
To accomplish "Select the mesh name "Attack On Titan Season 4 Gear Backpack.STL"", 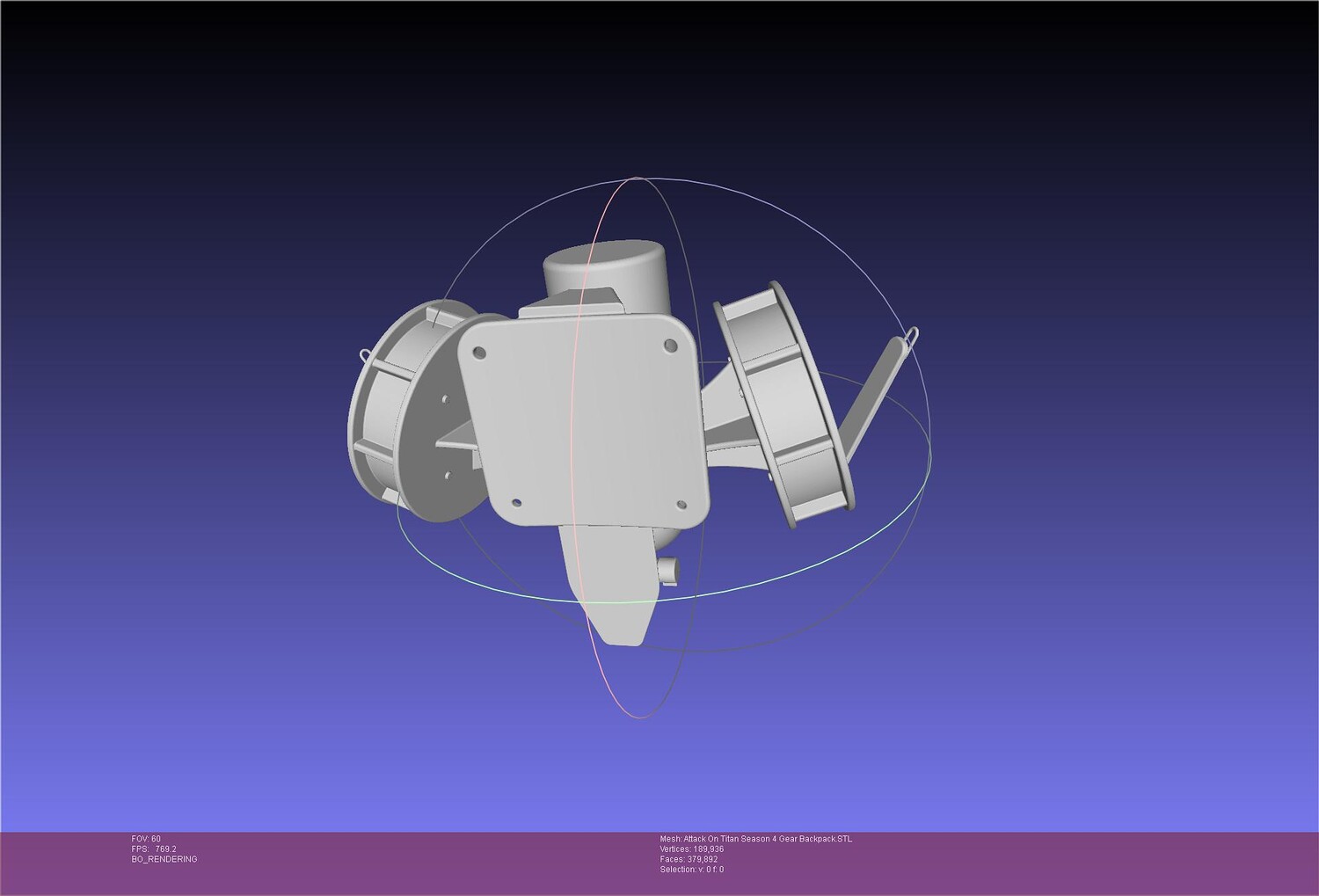I will tap(768, 839).
